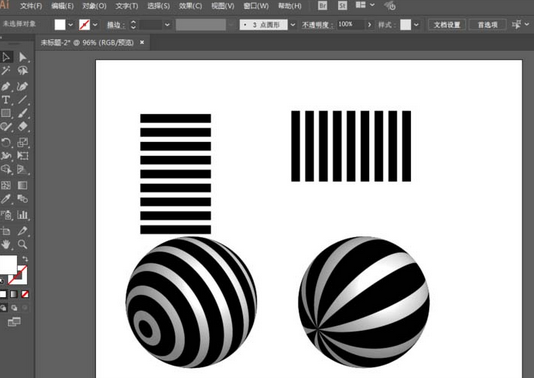Reset default fill and stroke

click(2, 281)
